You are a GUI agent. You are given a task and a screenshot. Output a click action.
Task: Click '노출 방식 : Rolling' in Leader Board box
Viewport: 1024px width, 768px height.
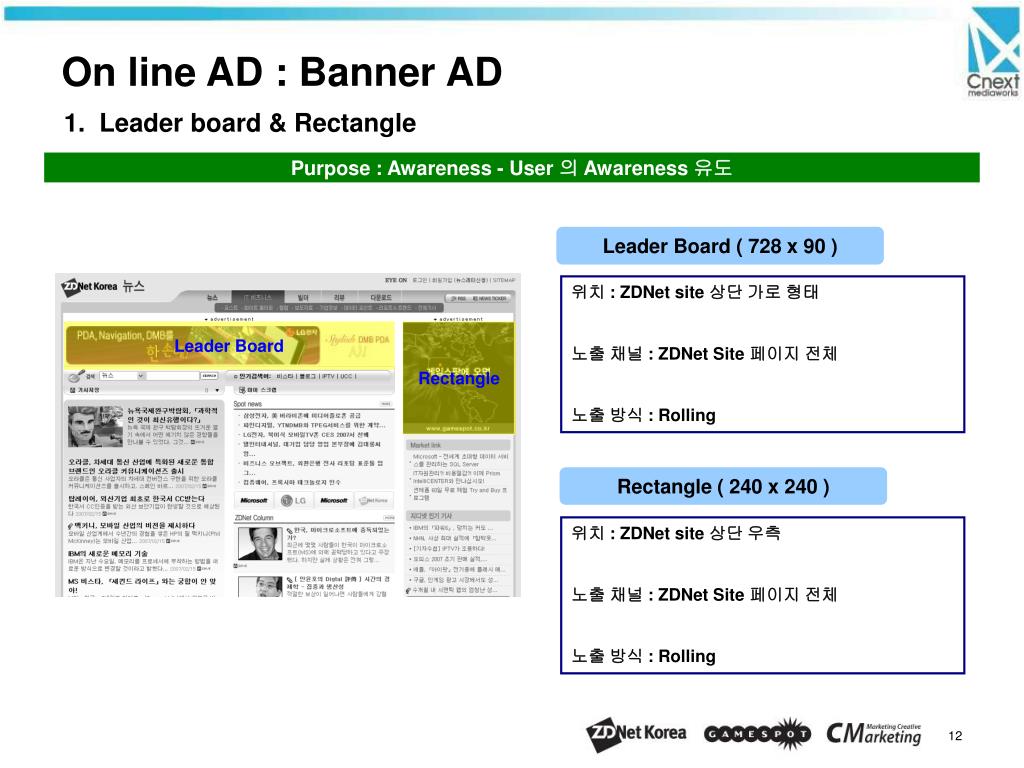tap(643, 415)
